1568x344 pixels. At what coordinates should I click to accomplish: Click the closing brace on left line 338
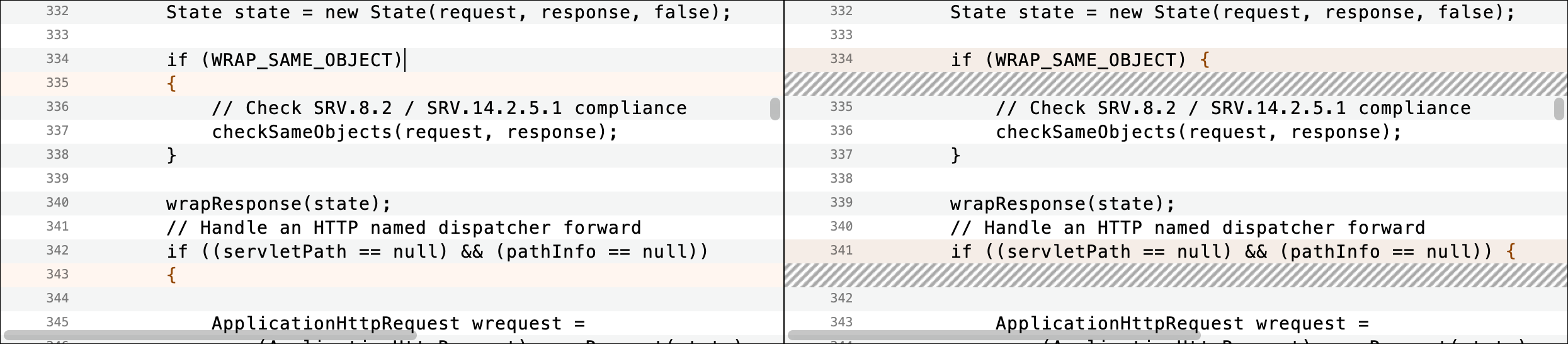(171, 155)
